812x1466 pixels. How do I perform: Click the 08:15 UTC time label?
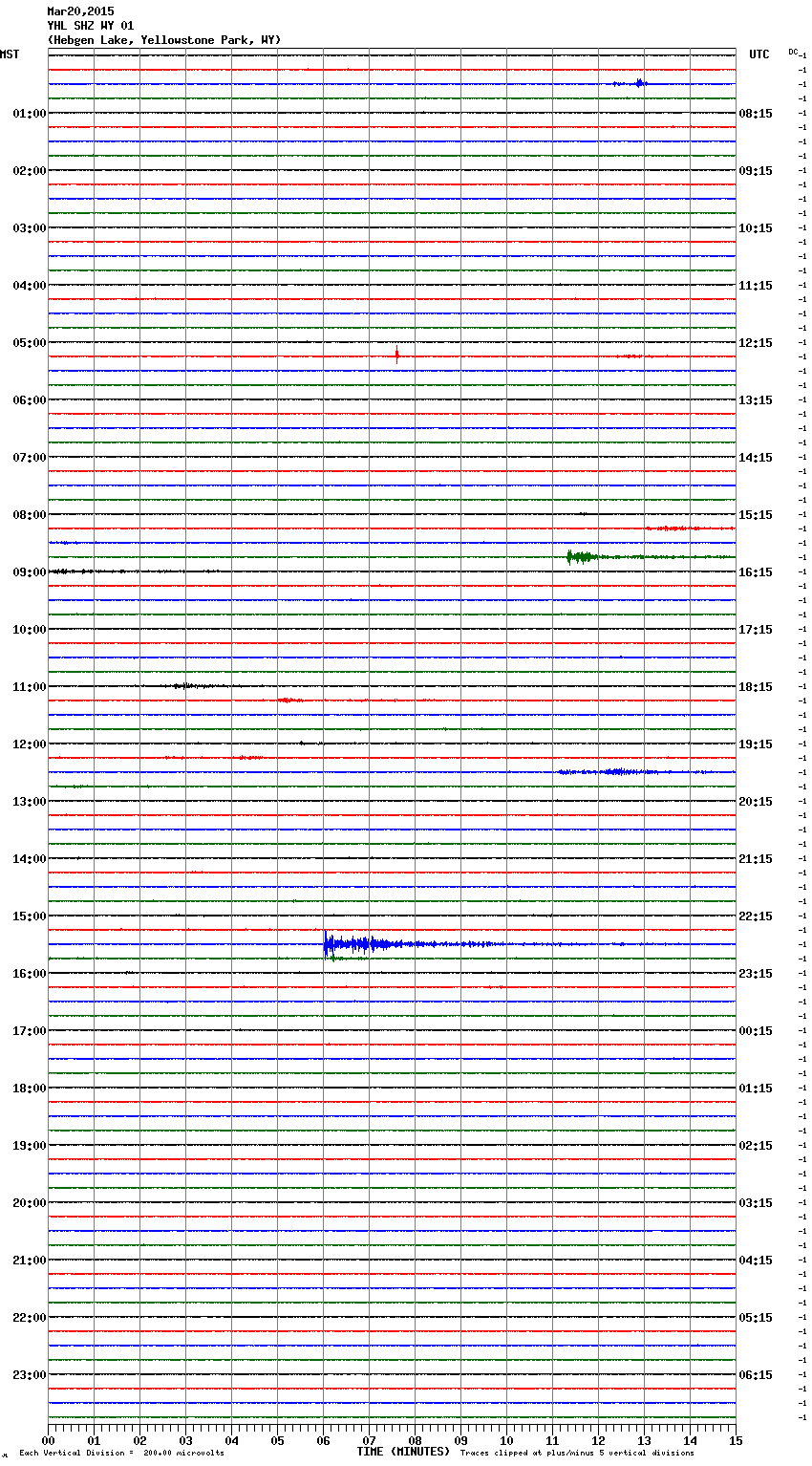[756, 114]
